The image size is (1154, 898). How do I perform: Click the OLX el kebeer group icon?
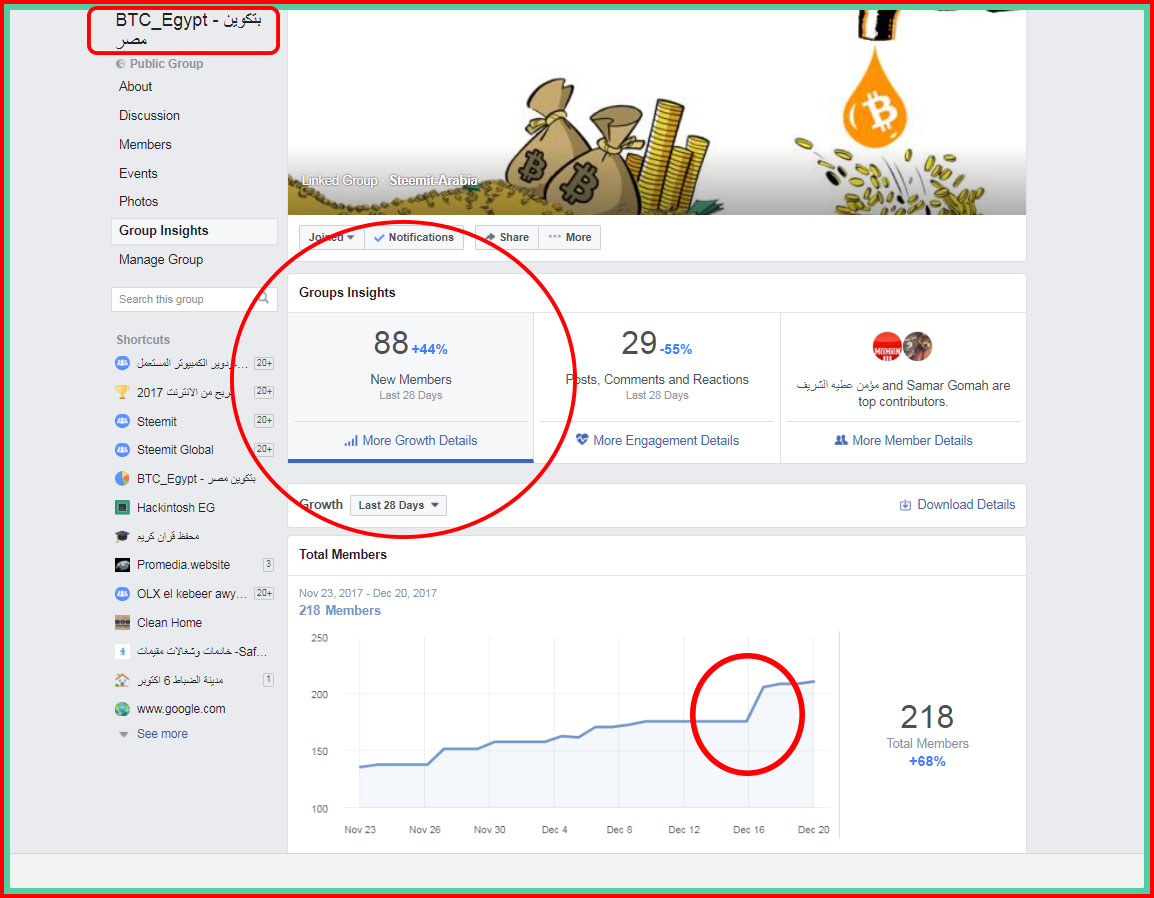tap(122, 593)
